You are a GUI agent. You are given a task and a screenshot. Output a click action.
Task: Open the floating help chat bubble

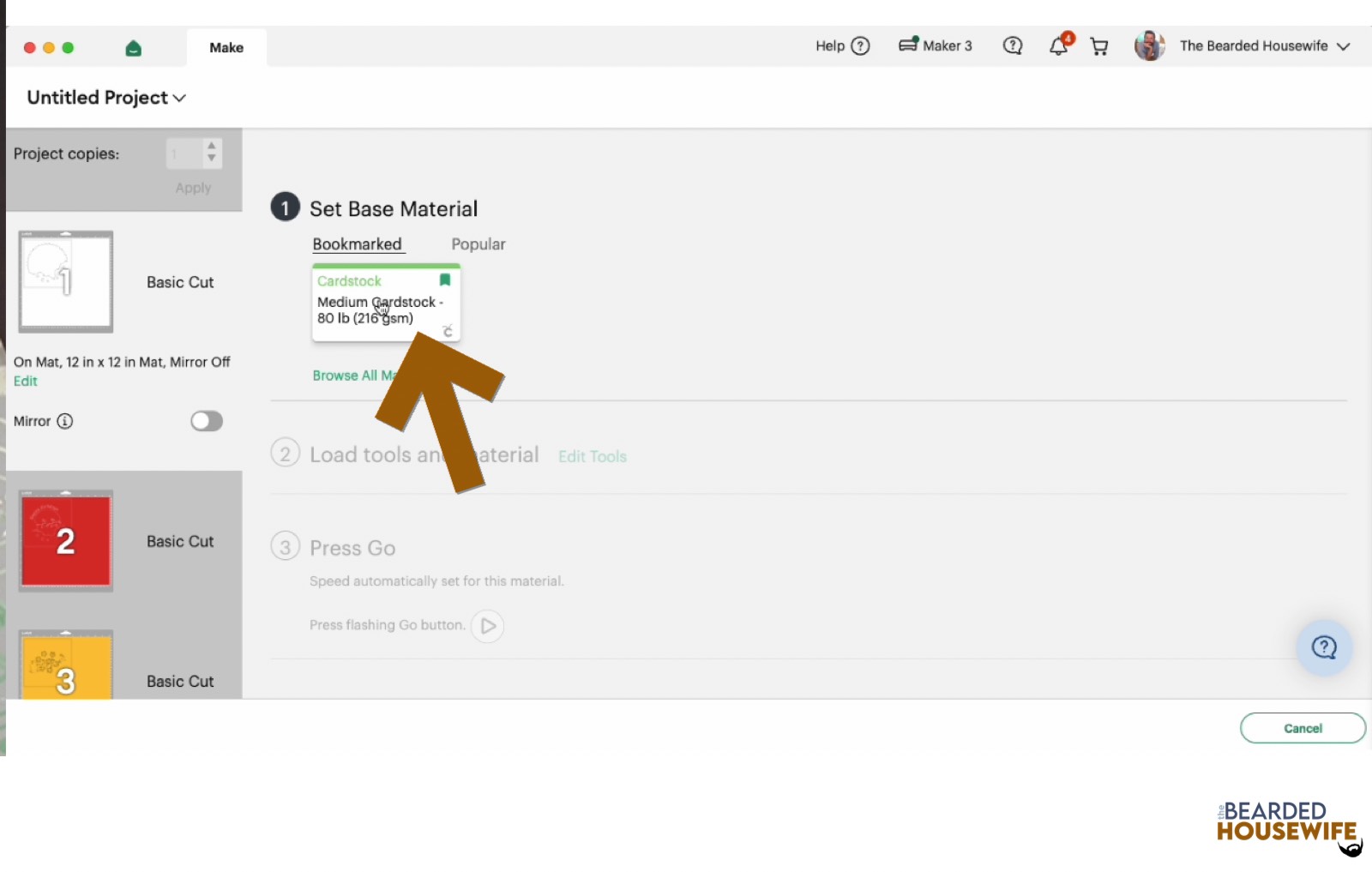pos(1324,647)
